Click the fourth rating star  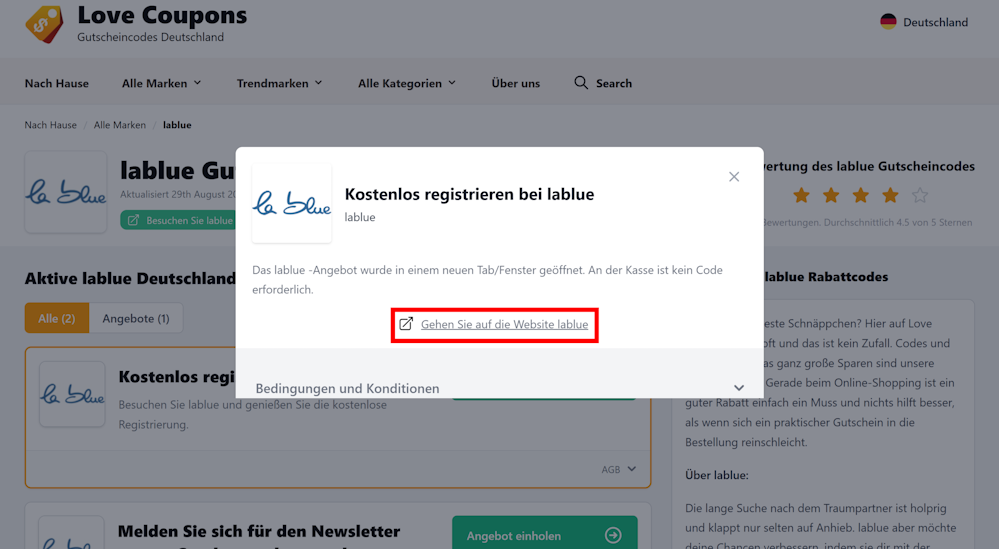pyautogui.click(x=890, y=195)
